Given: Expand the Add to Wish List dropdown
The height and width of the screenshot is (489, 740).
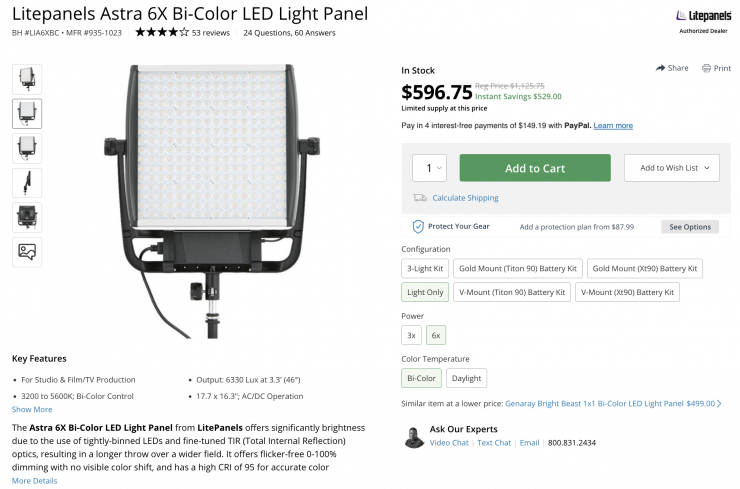Looking at the screenshot, I should click(x=671, y=168).
